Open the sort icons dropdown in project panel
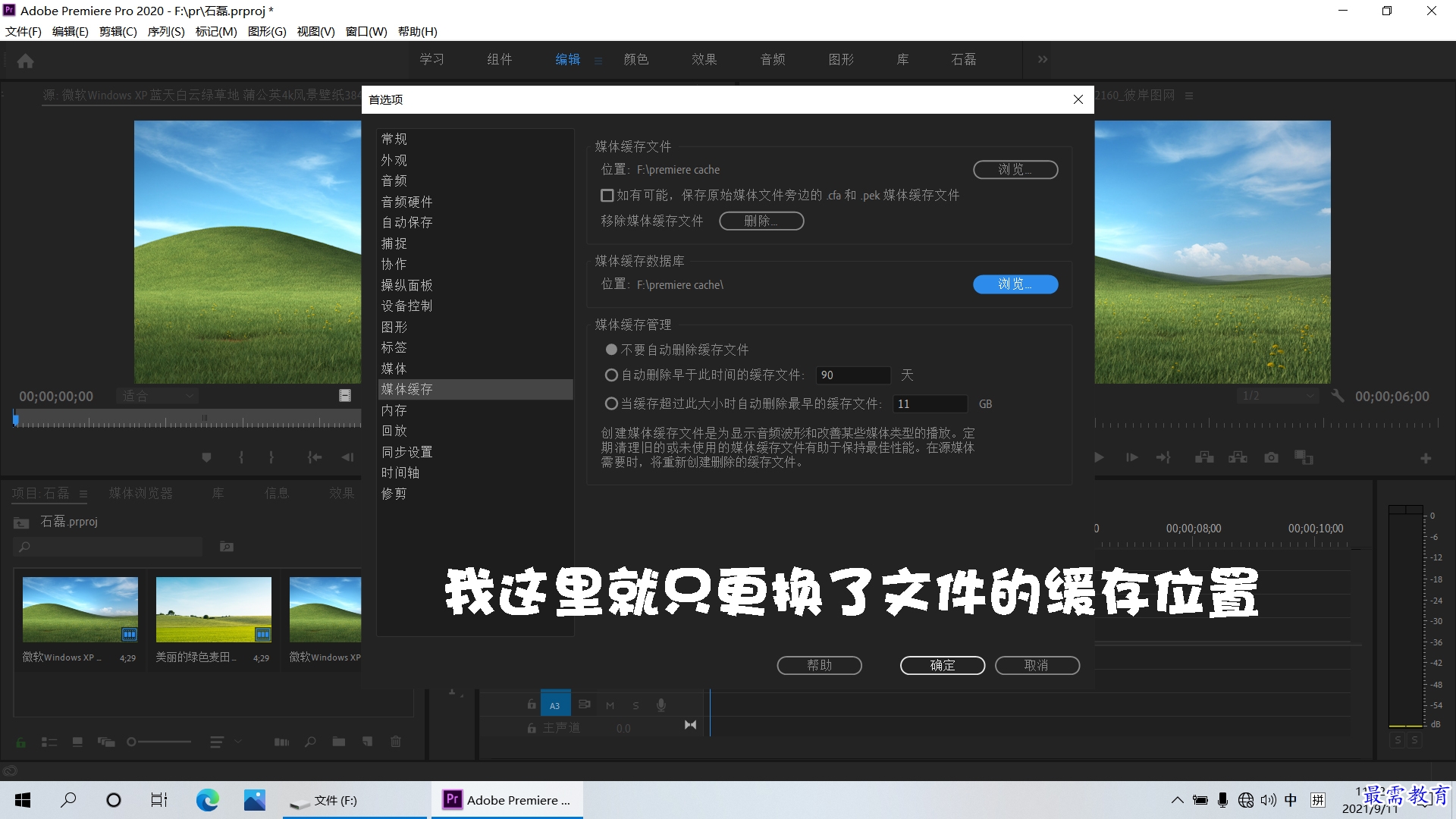Viewport: 1456px width, 819px height. (x=225, y=742)
